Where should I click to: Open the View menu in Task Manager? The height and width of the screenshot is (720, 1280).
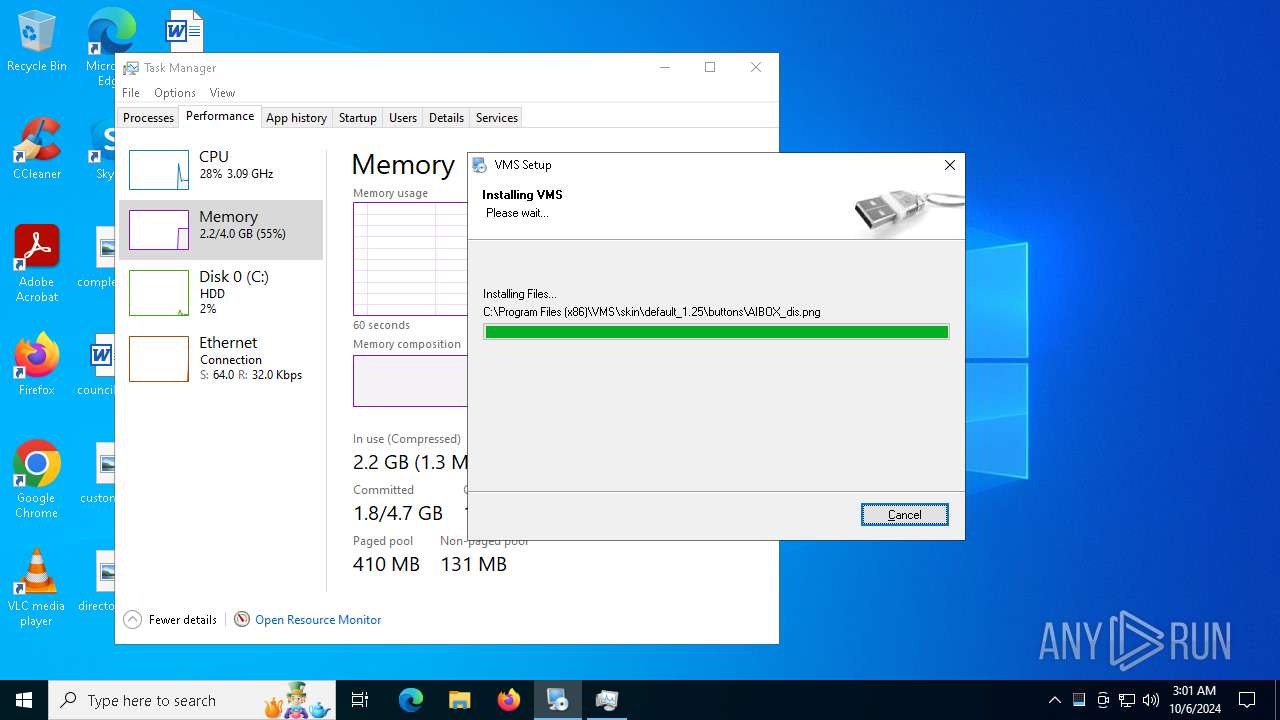[x=222, y=93]
